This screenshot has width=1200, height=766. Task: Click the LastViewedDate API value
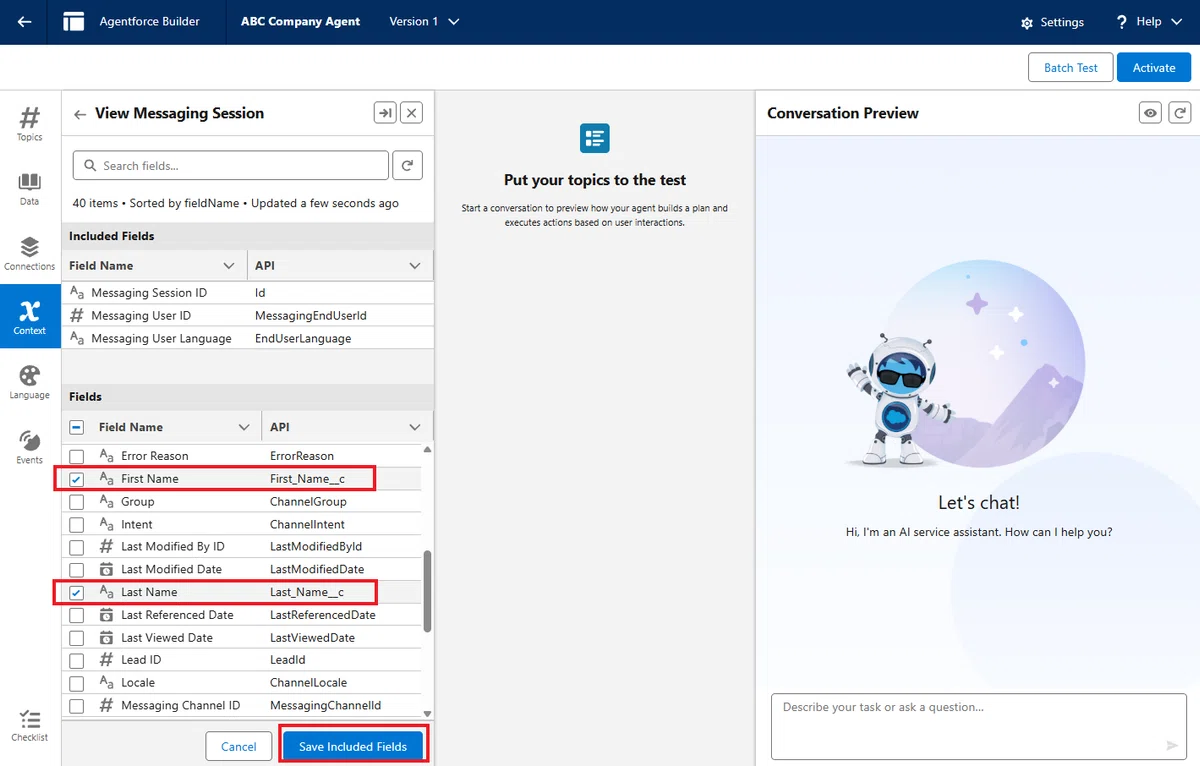[x=312, y=638]
